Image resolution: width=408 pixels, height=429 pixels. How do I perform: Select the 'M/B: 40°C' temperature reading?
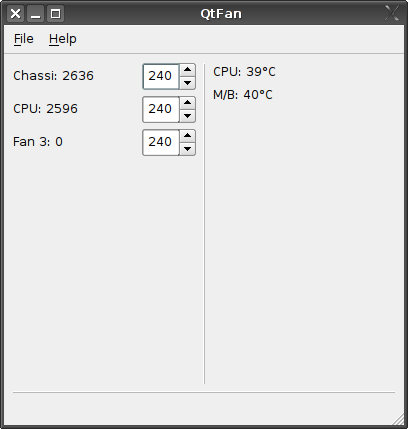click(x=243, y=95)
